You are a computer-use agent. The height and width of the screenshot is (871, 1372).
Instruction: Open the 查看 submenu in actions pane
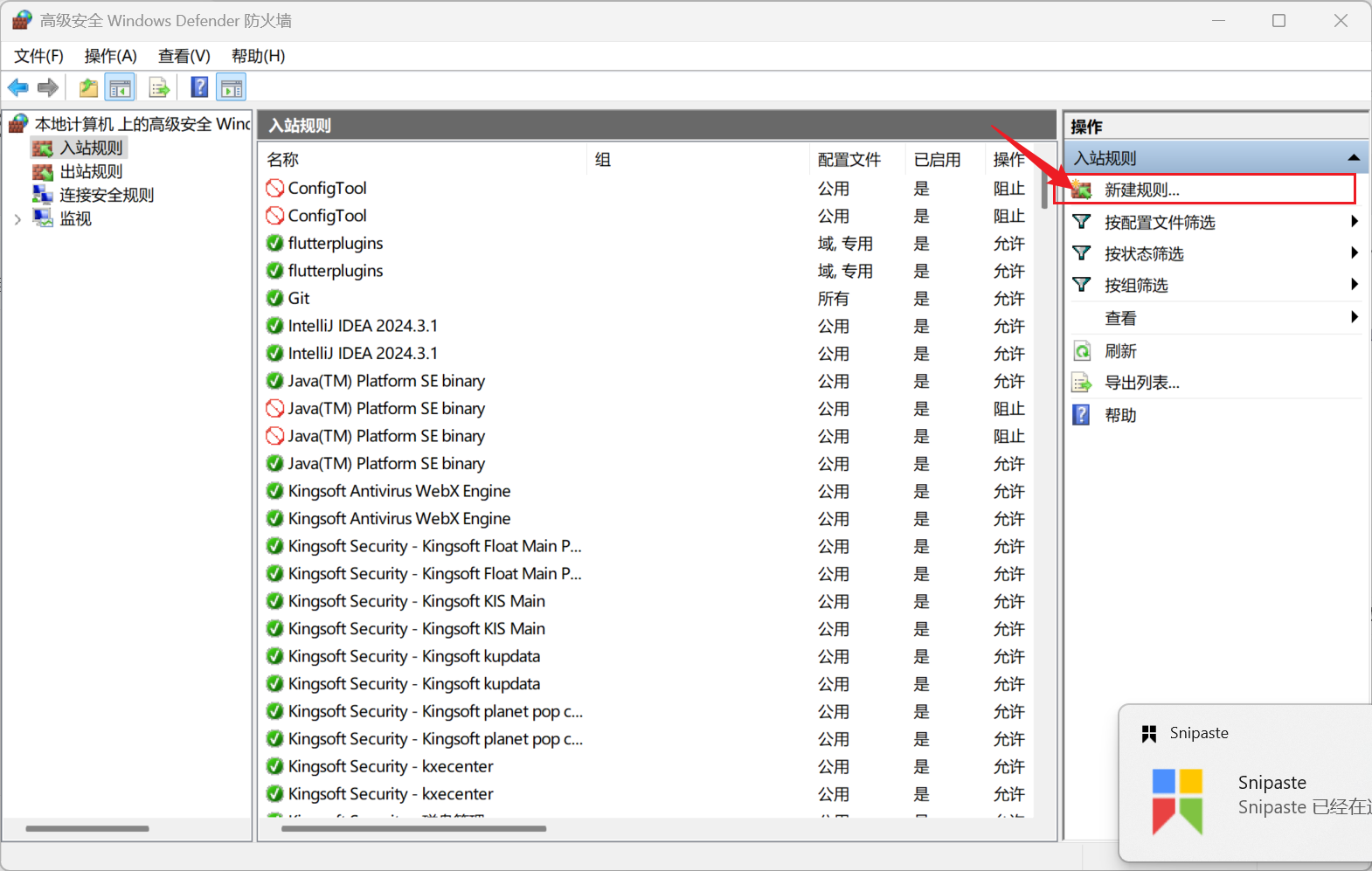[x=1214, y=318]
